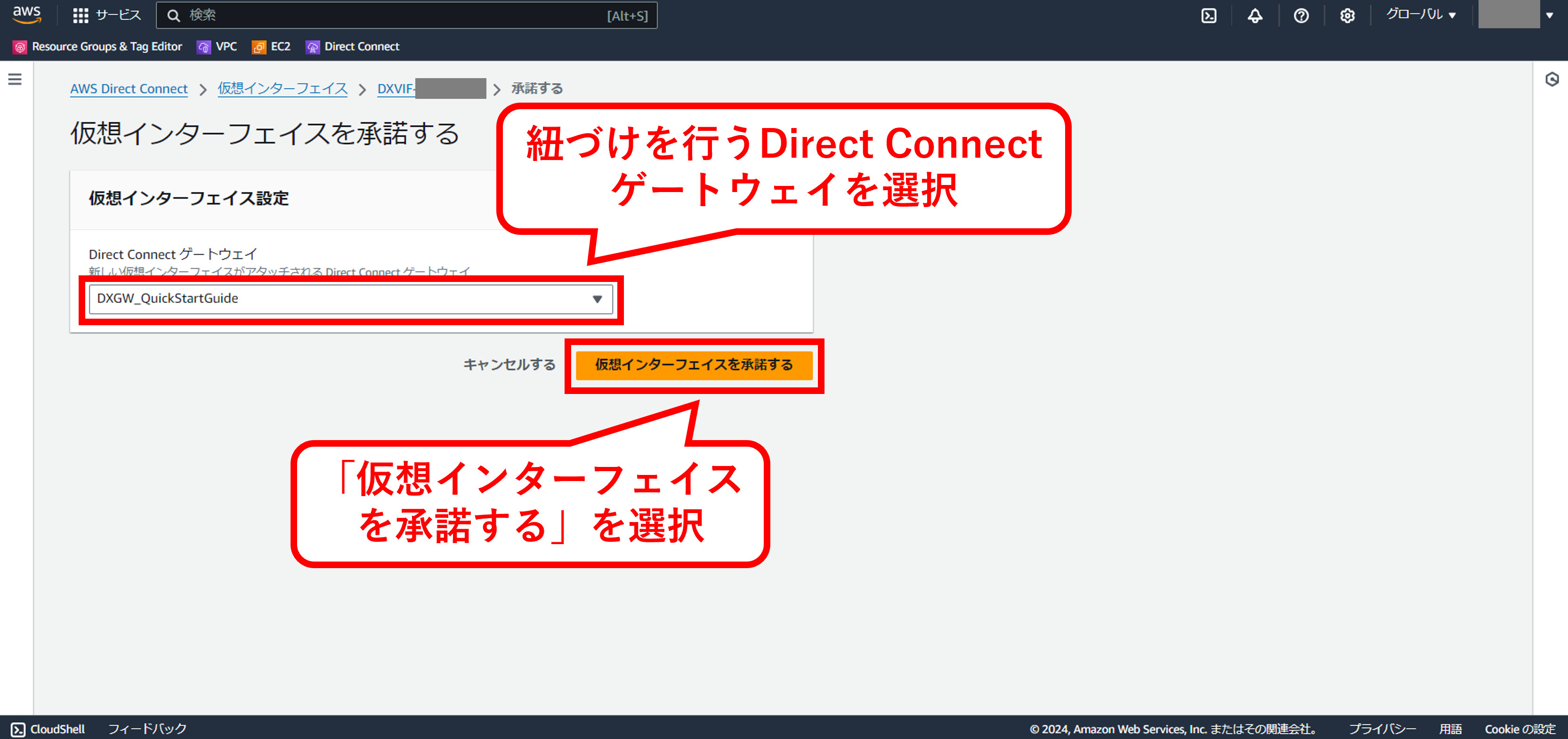This screenshot has width=1568, height=739.
Task: Open the services grid menu icon
Action: (81, 15)
